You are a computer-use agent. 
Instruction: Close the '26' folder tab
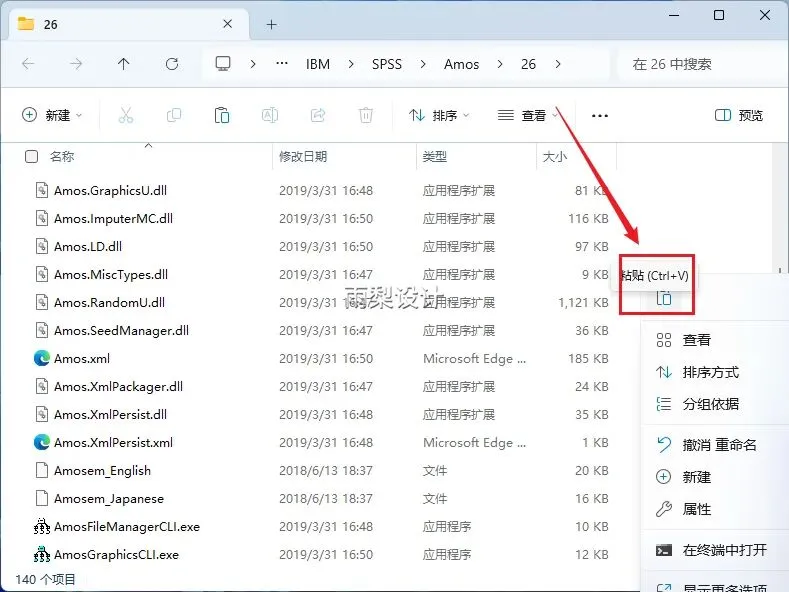coord(227,24)
